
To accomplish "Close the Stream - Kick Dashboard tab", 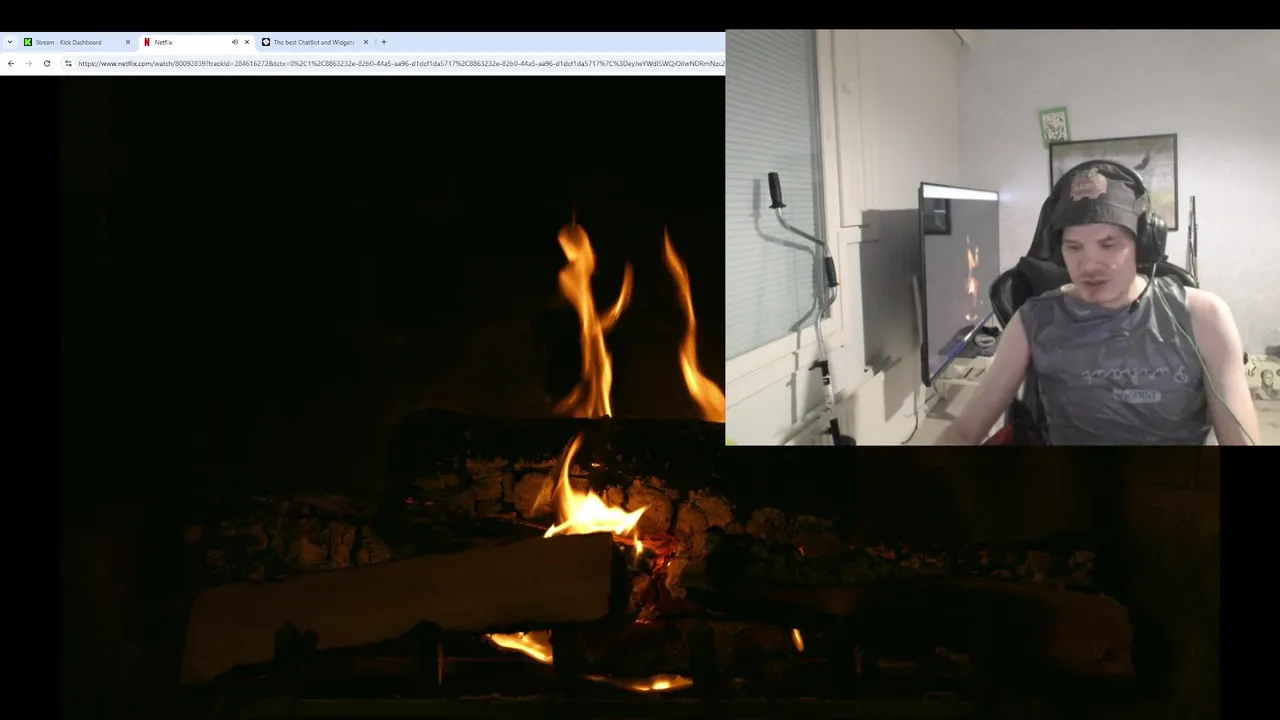I will pos(128,42).
